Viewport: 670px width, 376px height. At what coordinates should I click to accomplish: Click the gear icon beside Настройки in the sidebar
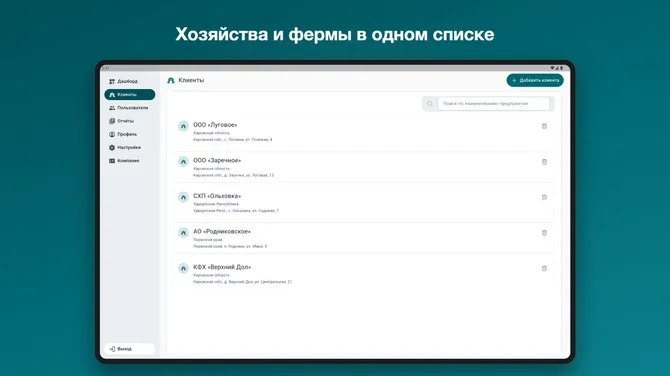coord(112,147)
